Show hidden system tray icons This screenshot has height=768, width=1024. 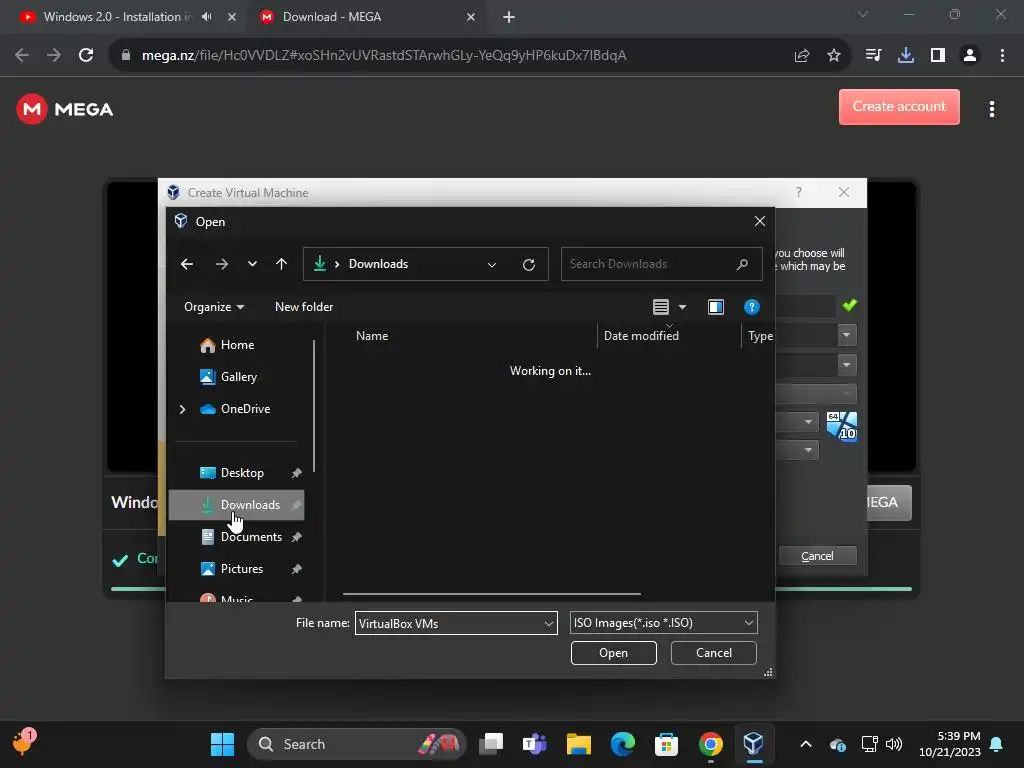click(x=806, y=744)
